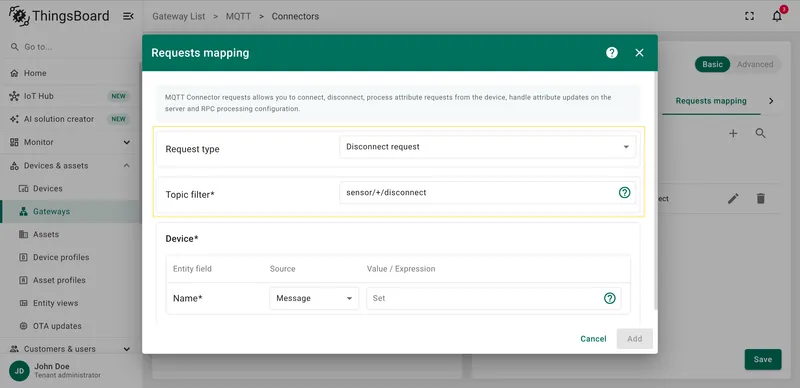The height and width of the screenshot is (388, 800).
Task: Switch to Basic configuration mode
Action: pos(712,64)
